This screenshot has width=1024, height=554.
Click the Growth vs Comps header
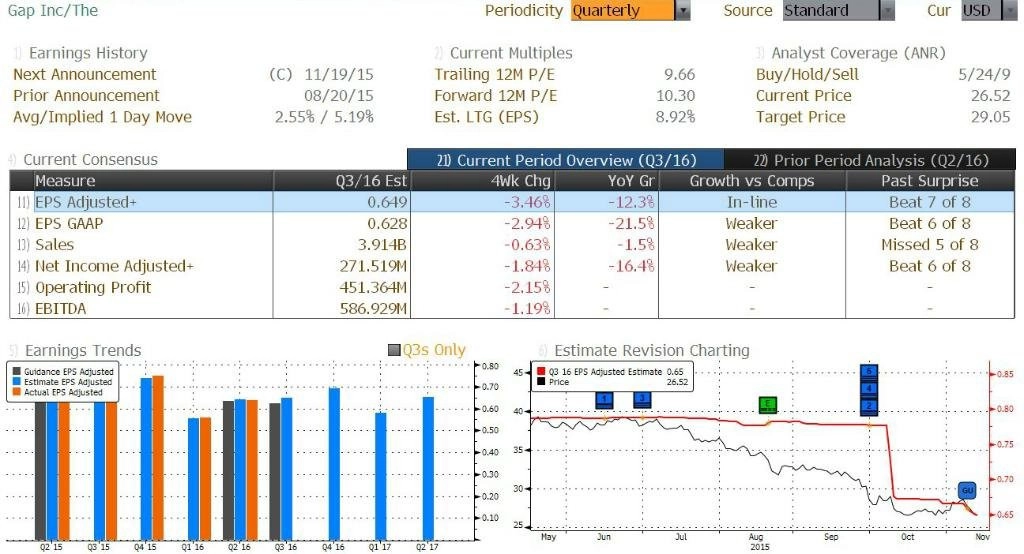tap(752, 181)
